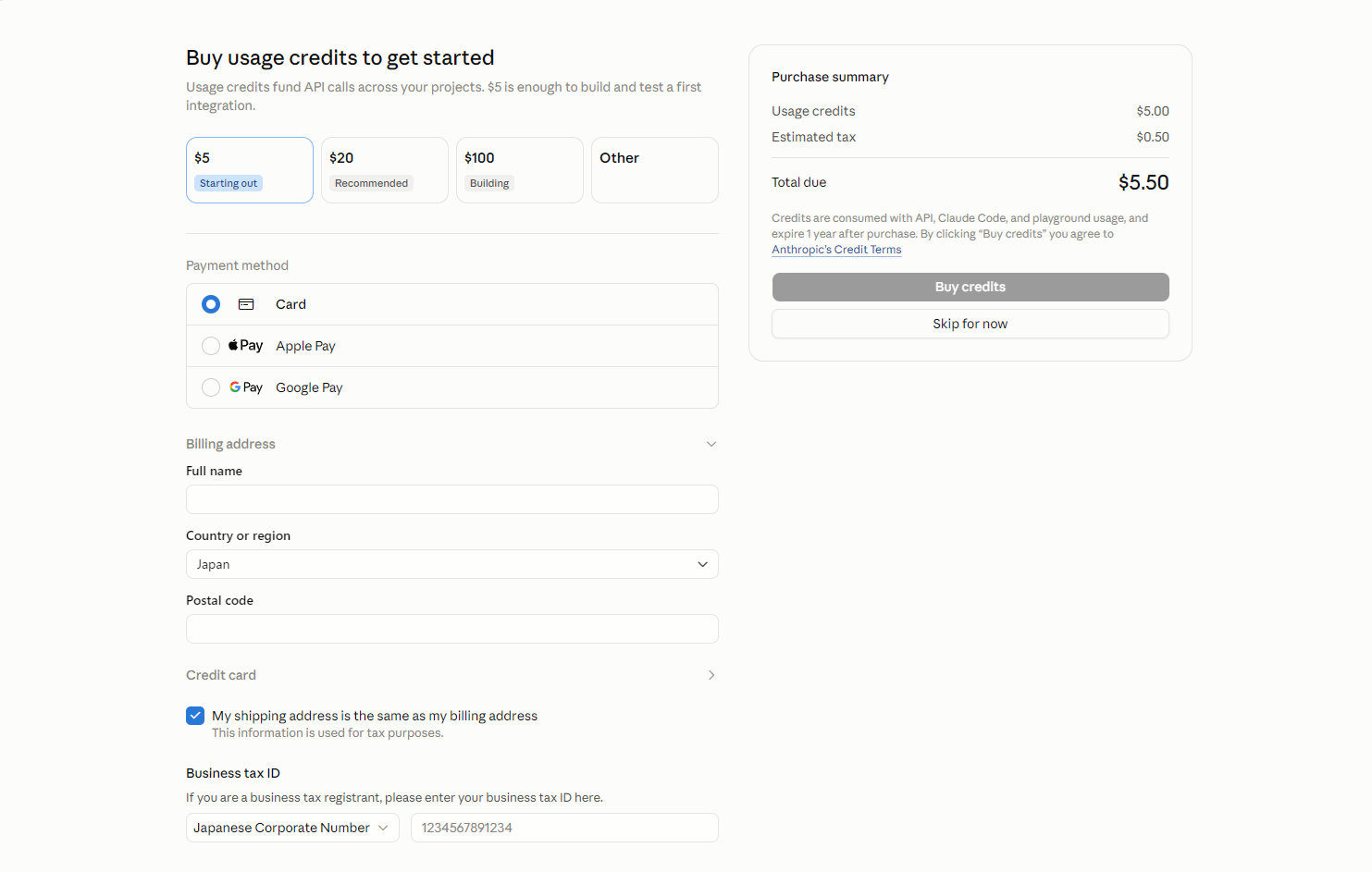Open the Country or region dropdown
The height and width of the screenshot is (872, 1372).
click(452, 564)
